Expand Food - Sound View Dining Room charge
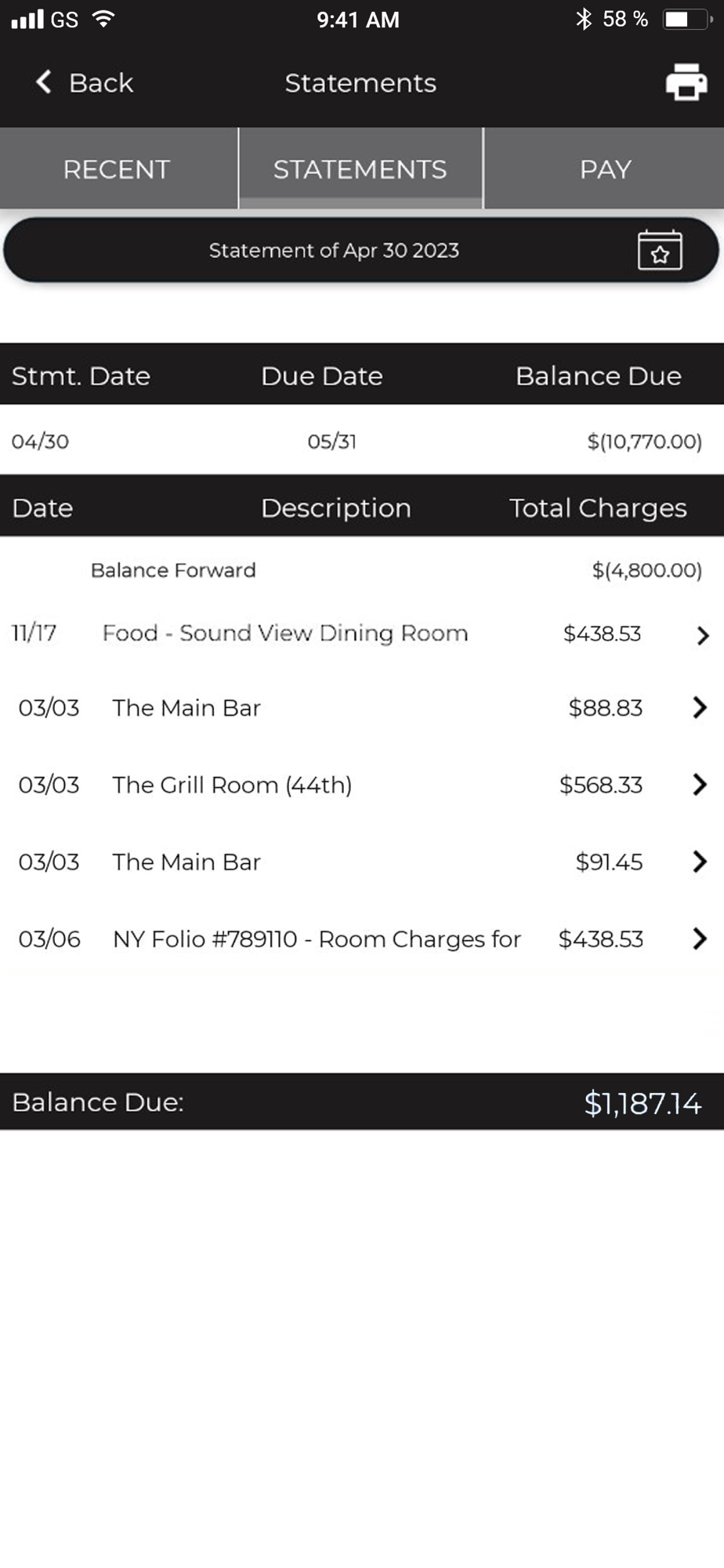 pos(702,635)
